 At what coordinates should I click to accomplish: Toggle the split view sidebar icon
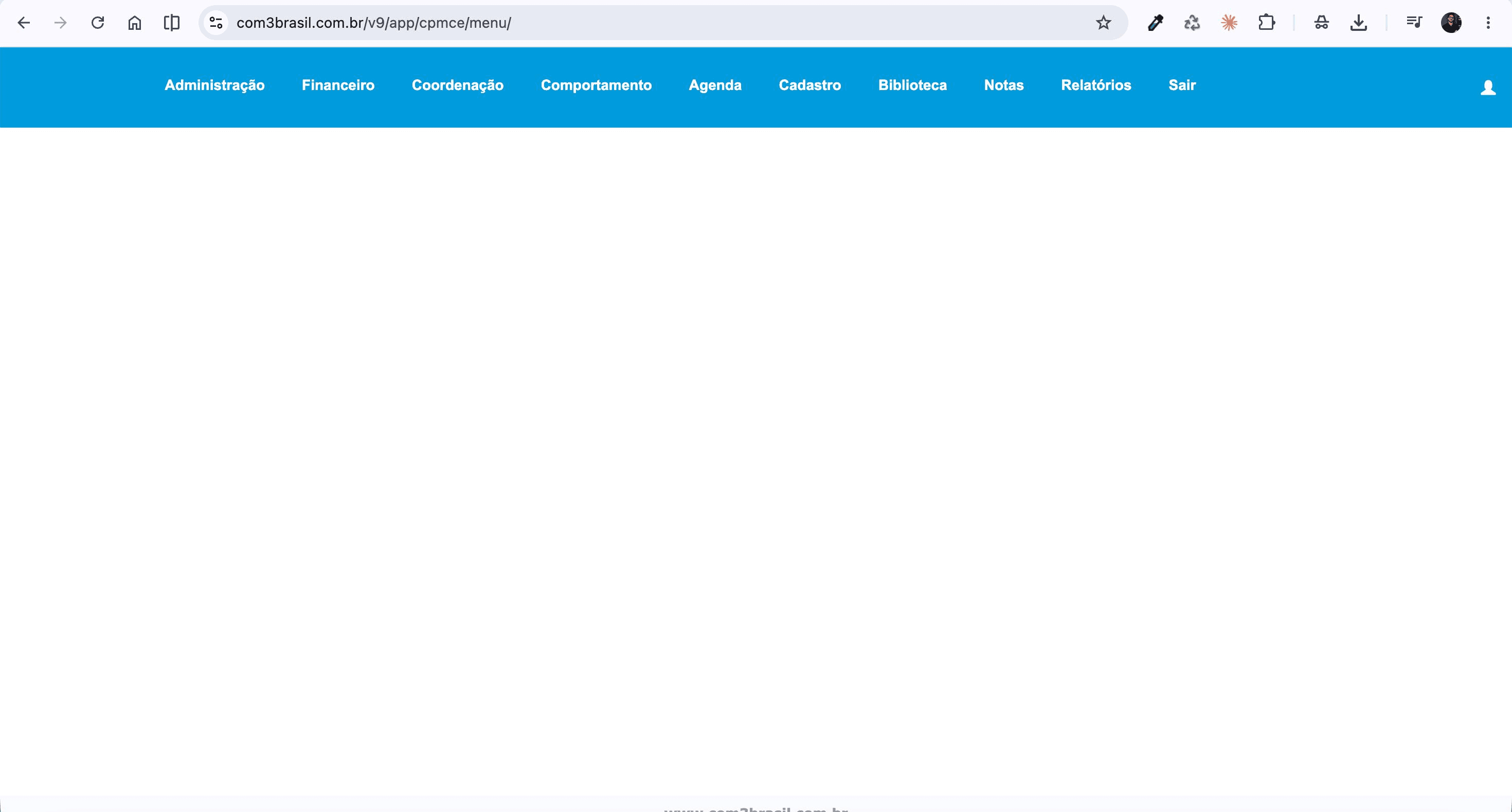(171, 23)
